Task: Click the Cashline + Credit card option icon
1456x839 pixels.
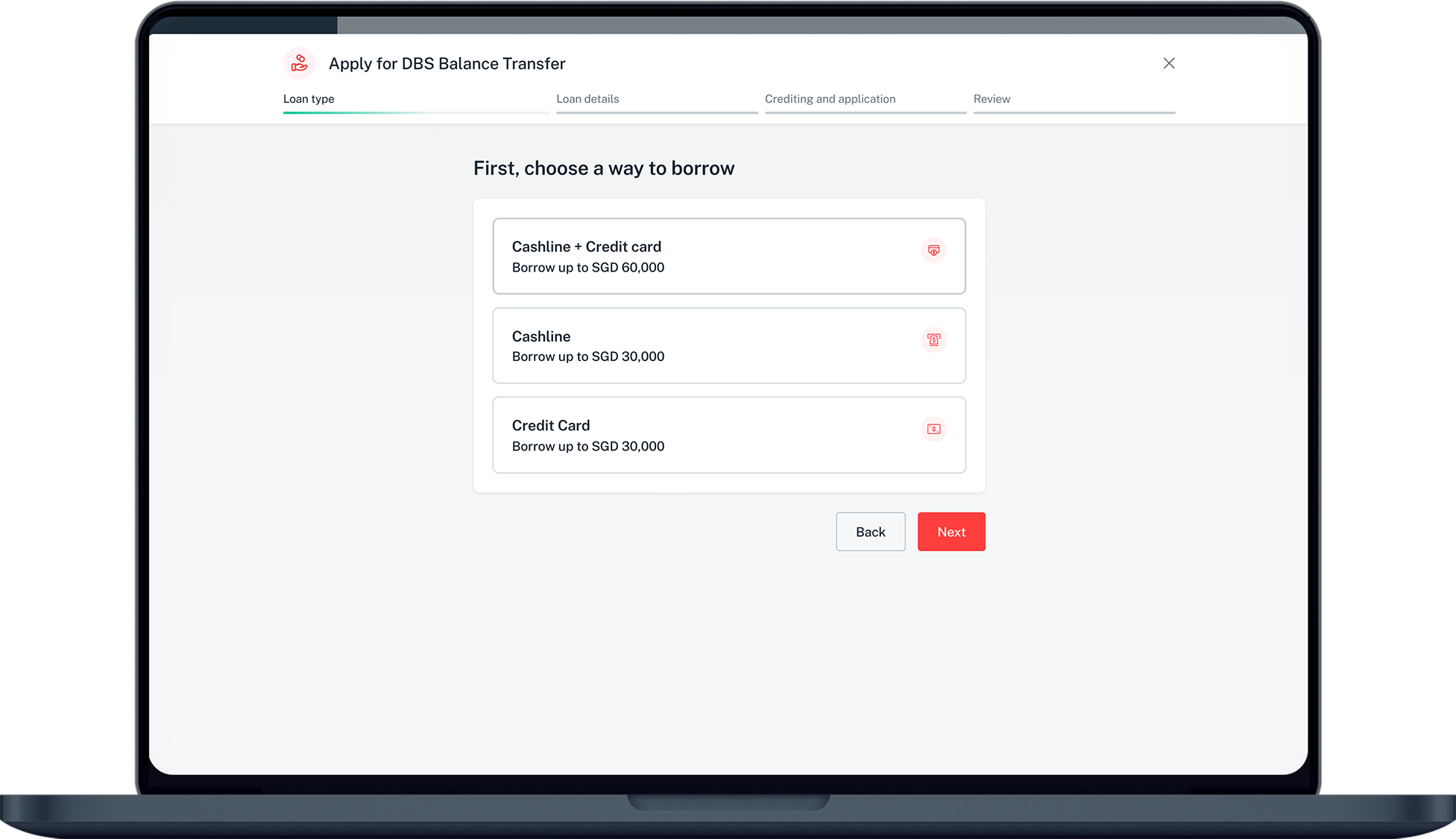Action: [x=933, y=251]
